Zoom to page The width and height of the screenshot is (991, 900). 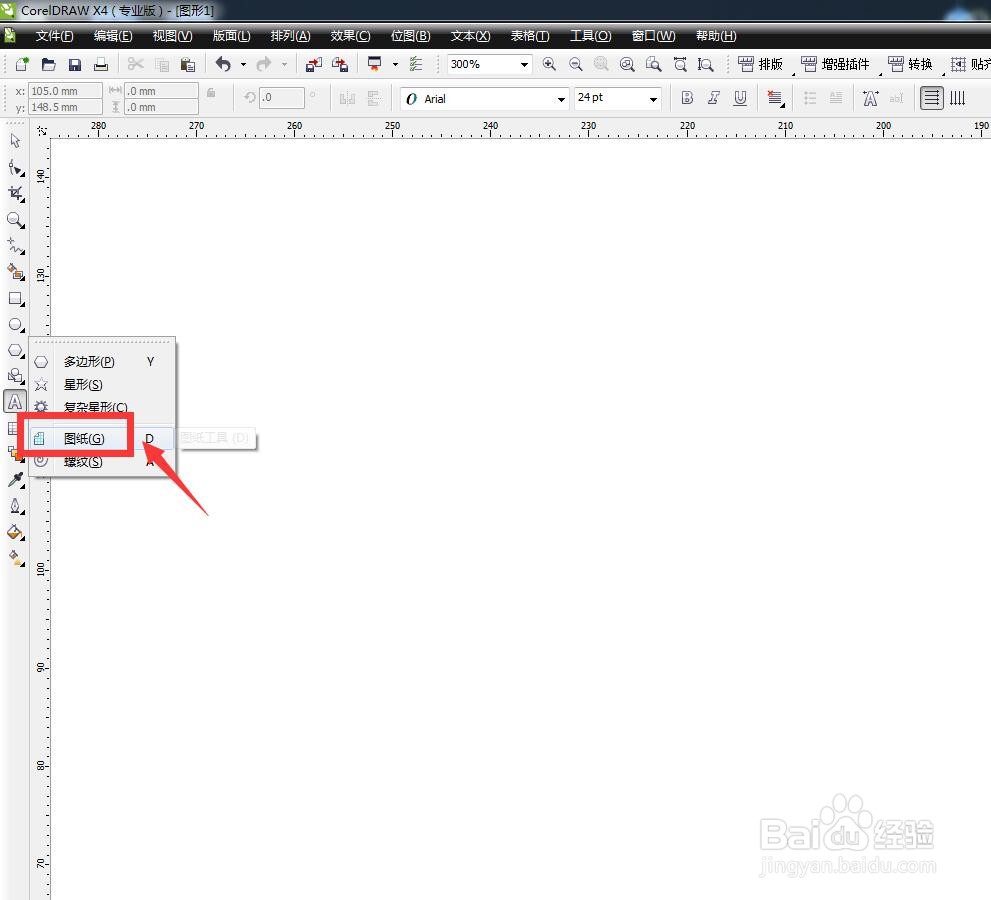[654, 64]
